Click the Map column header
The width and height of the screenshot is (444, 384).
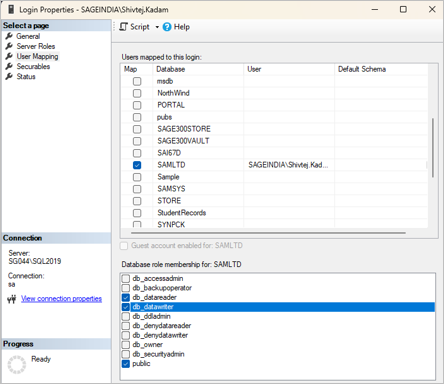tap(137, 69)
